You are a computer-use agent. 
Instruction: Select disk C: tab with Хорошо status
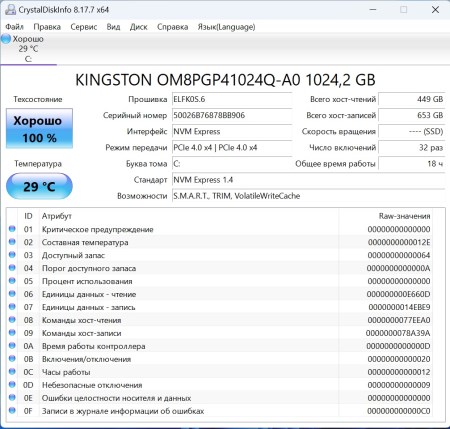tap(28, 49)
